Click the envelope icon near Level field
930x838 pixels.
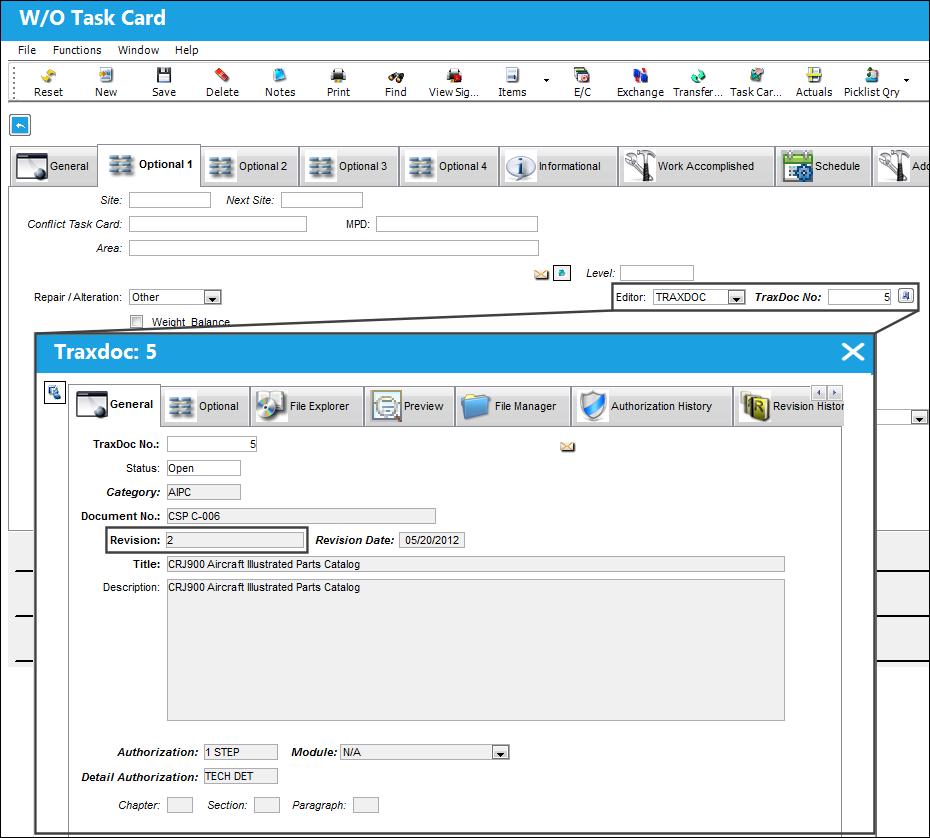click(x=541, y=274)
